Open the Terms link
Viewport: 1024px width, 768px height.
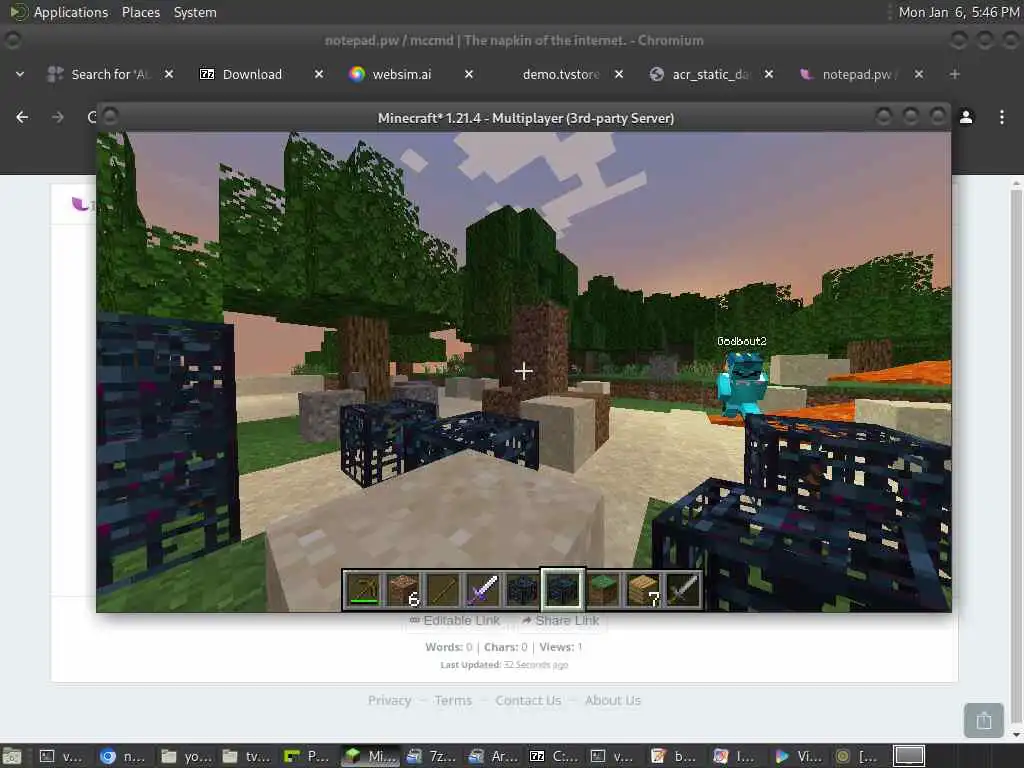pyautogui.click(x=453, y=700)
